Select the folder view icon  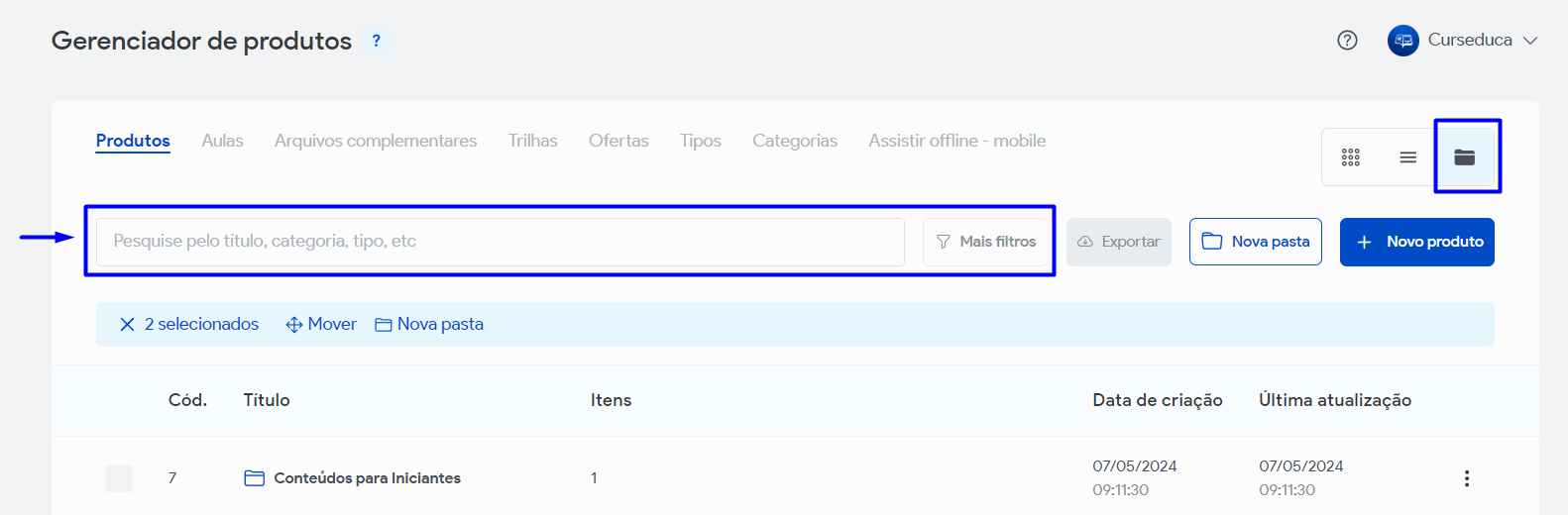[1464, 157]
